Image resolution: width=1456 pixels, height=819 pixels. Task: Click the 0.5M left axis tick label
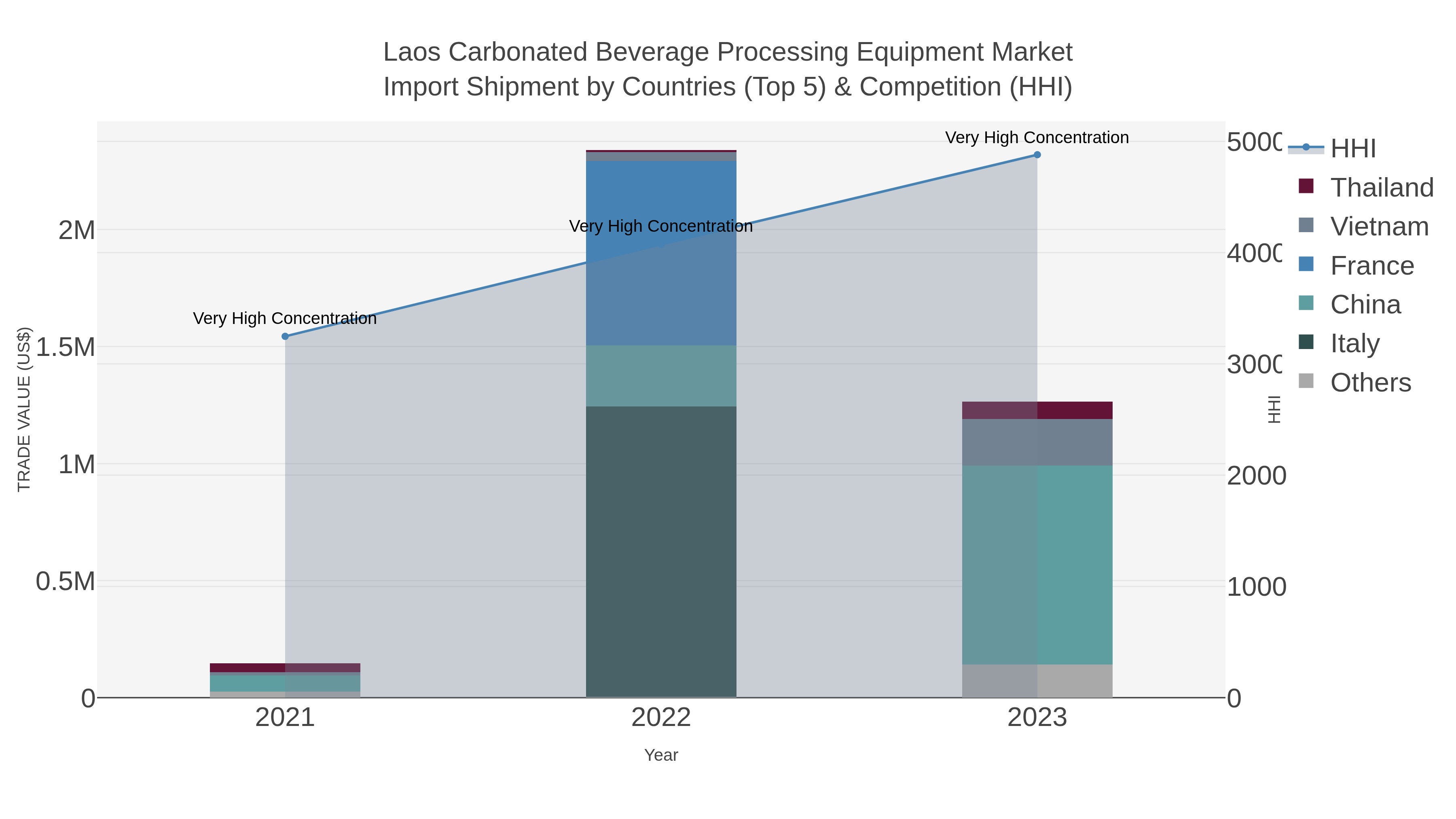pos(65,581)
